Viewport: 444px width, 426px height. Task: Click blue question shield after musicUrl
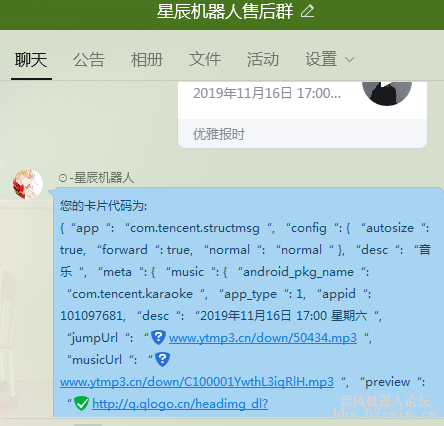tap(163, 359)
